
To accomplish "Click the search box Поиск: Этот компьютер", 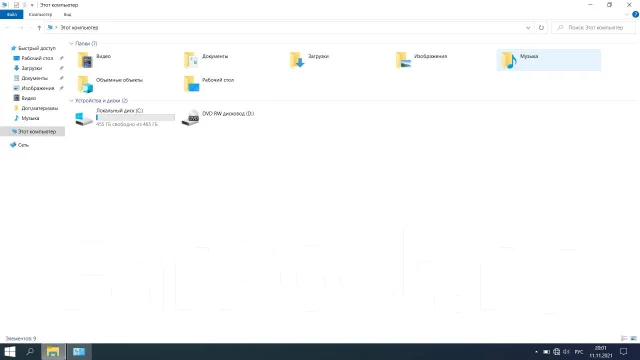I will tap(593, 28).
